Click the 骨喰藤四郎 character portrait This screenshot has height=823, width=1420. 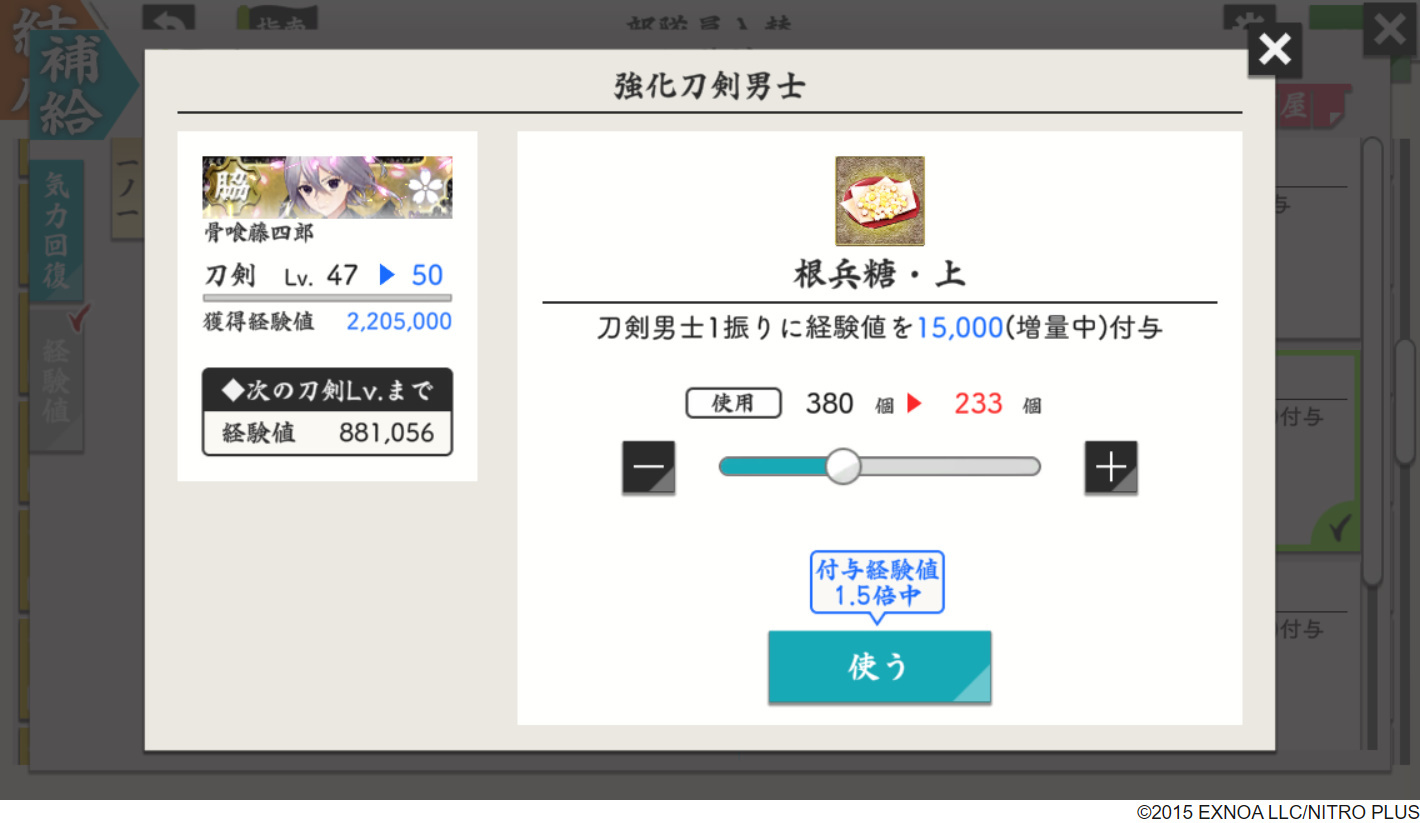tap(327, 187)
